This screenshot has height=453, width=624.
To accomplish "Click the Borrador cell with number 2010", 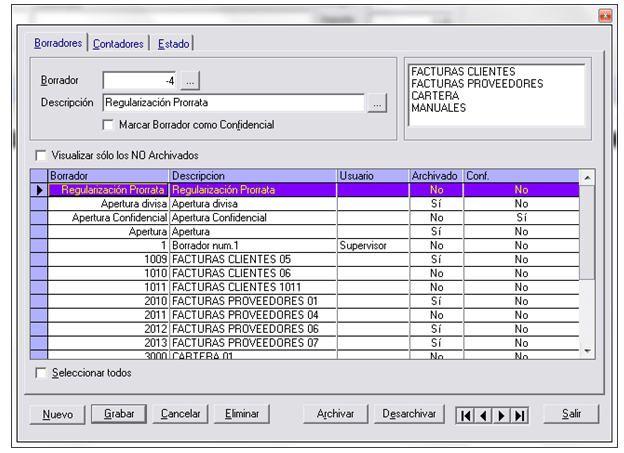I will point(108,301).
